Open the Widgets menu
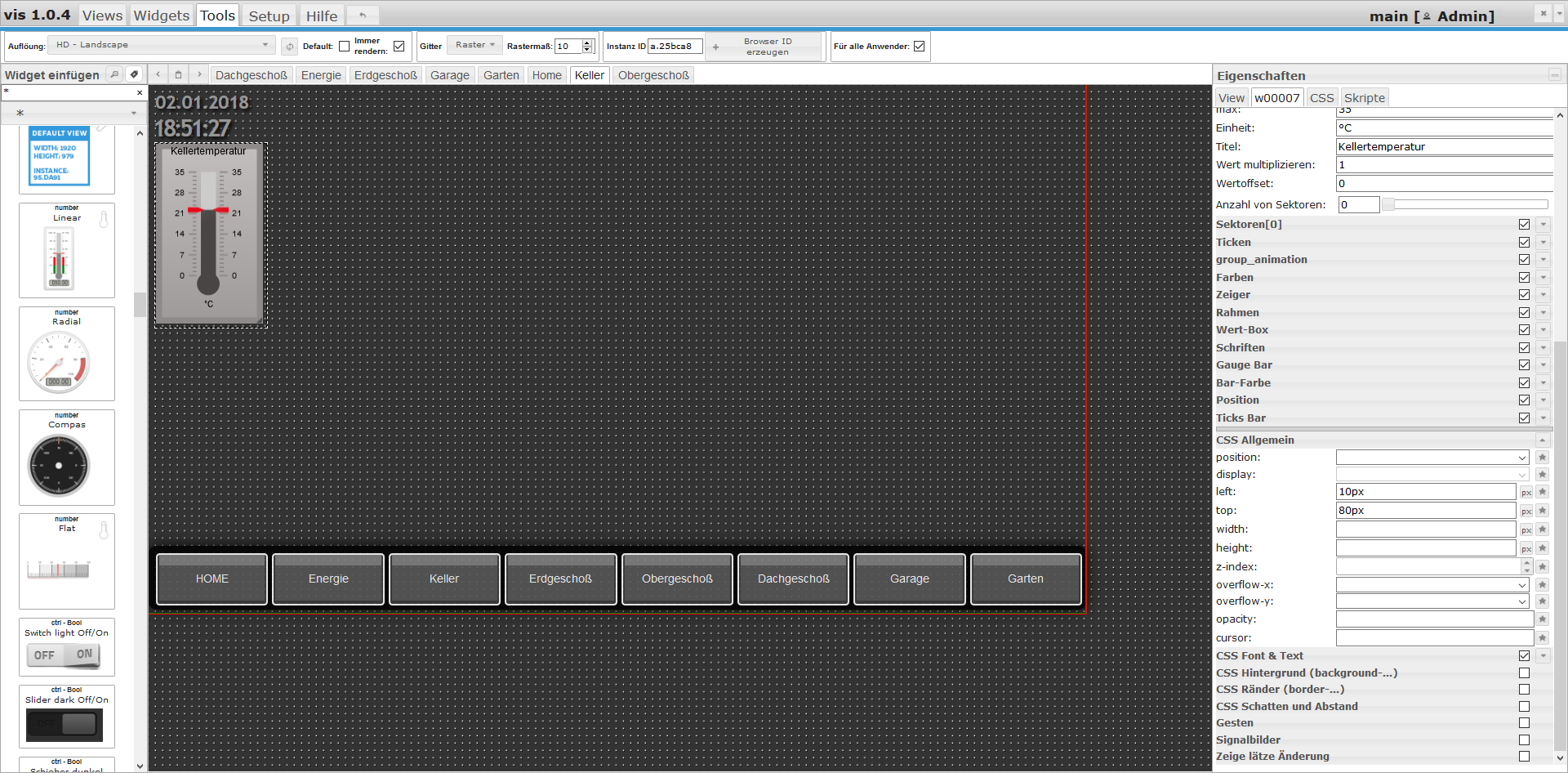Image resolution: width=1568 pixels, height=773 pixels. (161, 16)
